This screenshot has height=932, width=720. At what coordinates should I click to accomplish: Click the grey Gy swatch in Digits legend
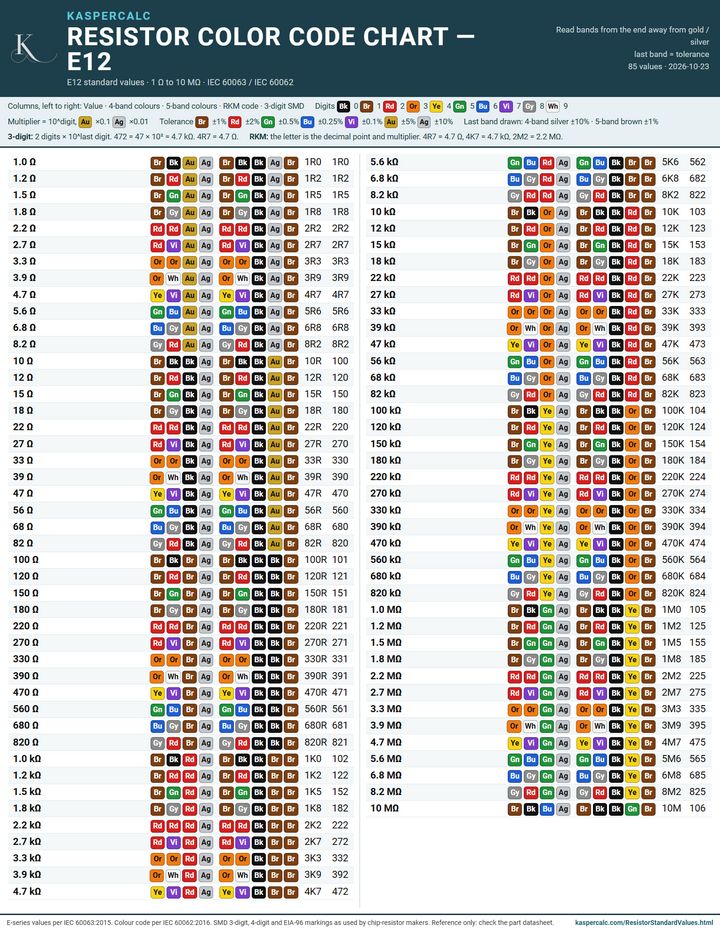[x=530, y=106]
